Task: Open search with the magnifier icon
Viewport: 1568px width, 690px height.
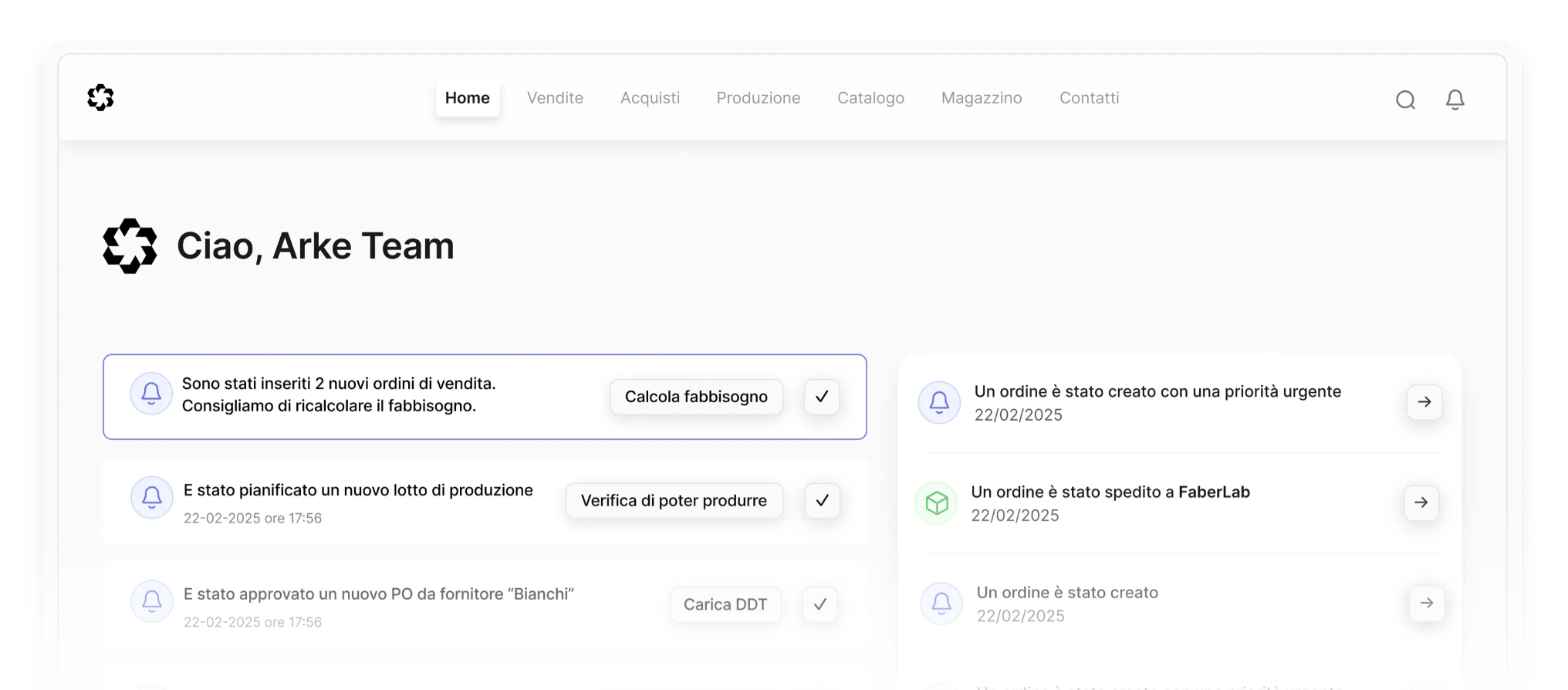Action: click(x=1405, y=100)
